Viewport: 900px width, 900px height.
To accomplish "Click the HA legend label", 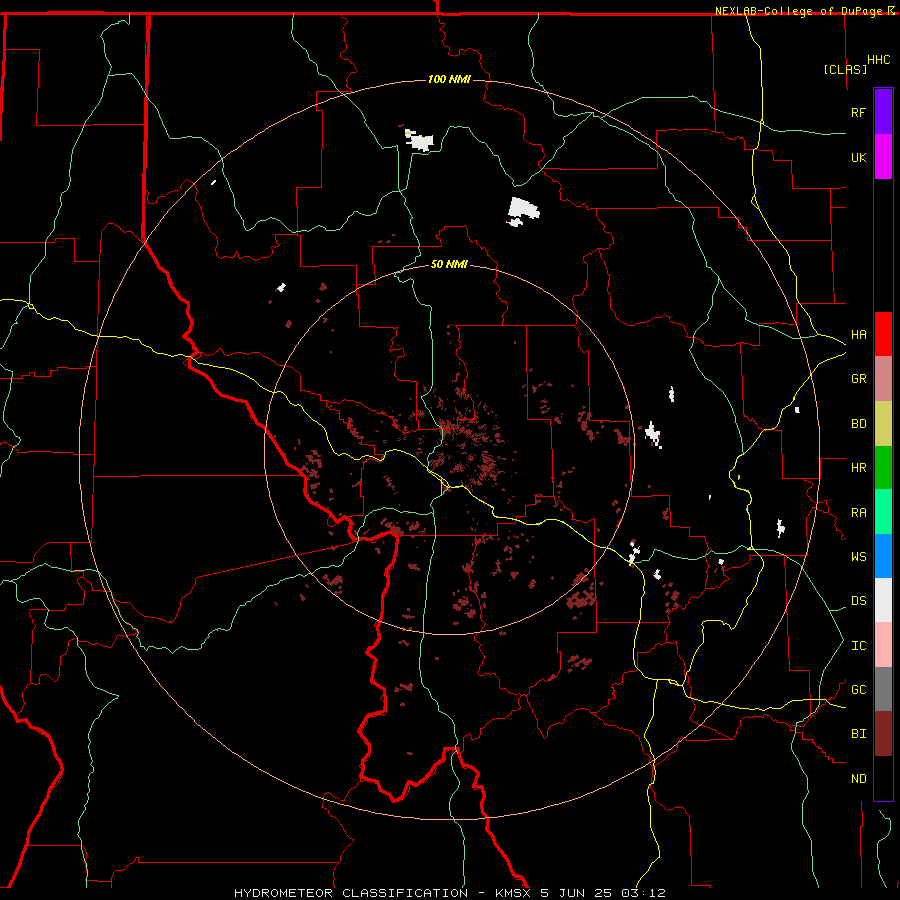I will click(x=858, y=335).
